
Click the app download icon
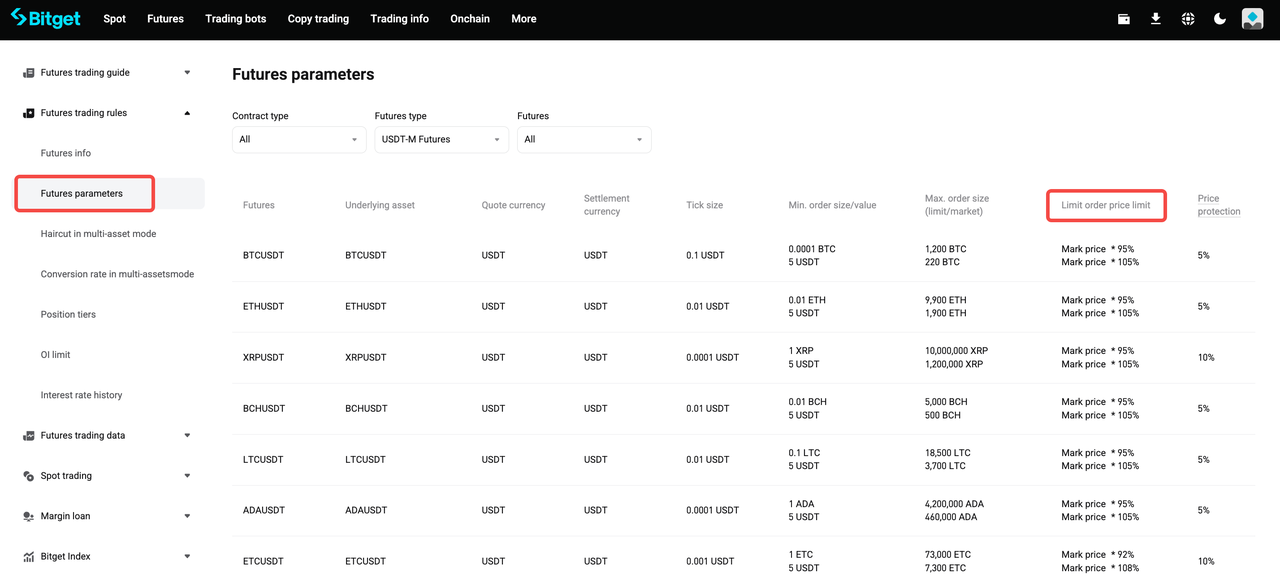coord(1155,18)
